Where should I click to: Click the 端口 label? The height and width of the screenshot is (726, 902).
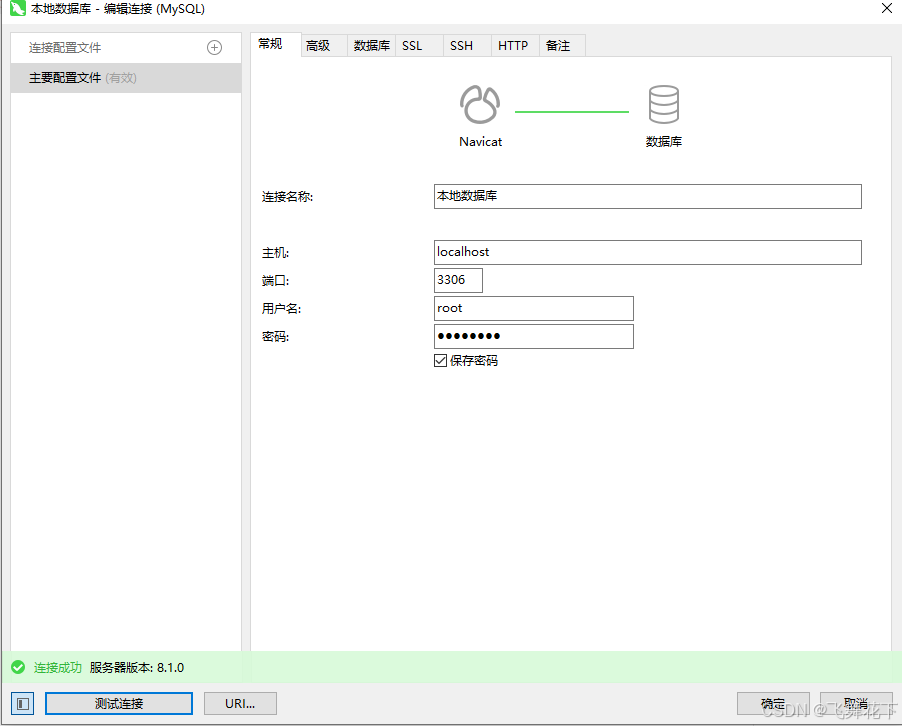coord(275,281)
